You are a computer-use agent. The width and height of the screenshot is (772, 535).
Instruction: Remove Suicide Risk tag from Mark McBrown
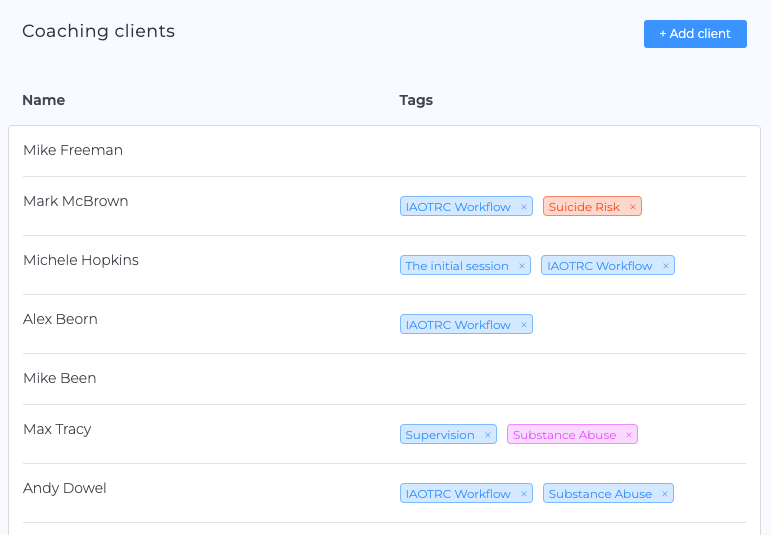pyautogui.click(x=633, y=207)
